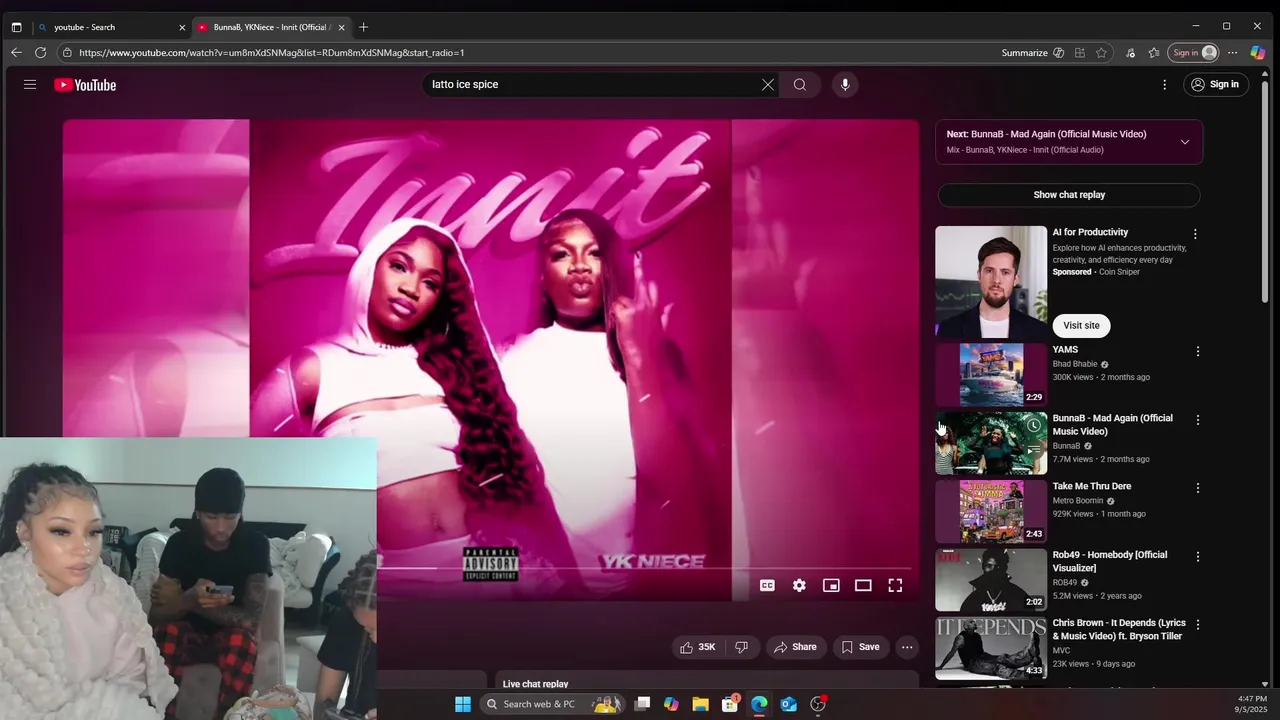Add this page to favorites star
Image resolution: width=1280 pixels, height=720 pixels.
(1101, 53)
